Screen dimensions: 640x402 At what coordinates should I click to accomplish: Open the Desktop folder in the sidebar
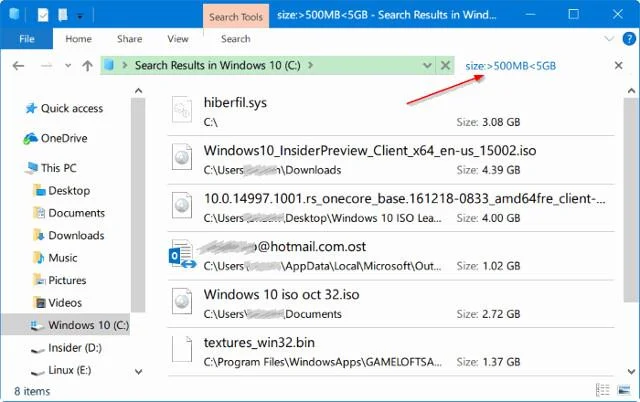click(69, 191)
